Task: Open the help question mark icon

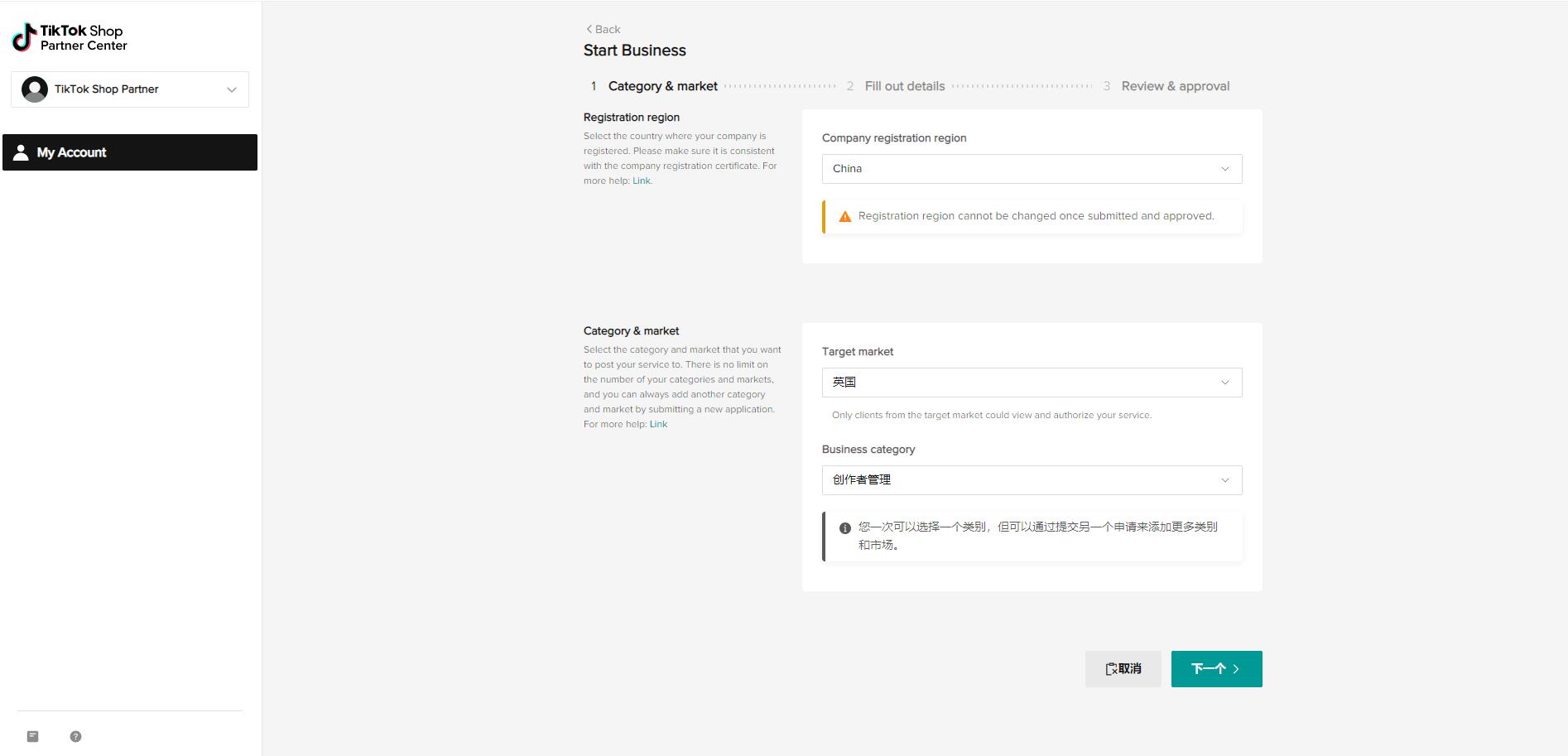Action: pos(75,736)
